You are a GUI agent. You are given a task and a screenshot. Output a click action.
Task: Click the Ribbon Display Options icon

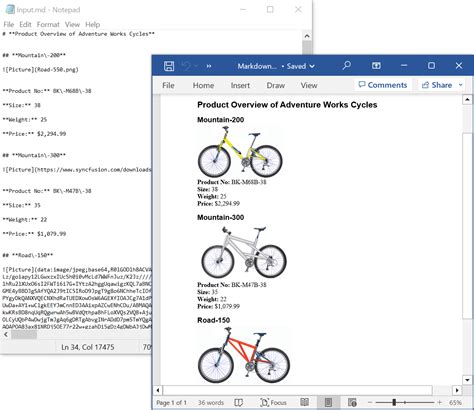pos(376,66)
